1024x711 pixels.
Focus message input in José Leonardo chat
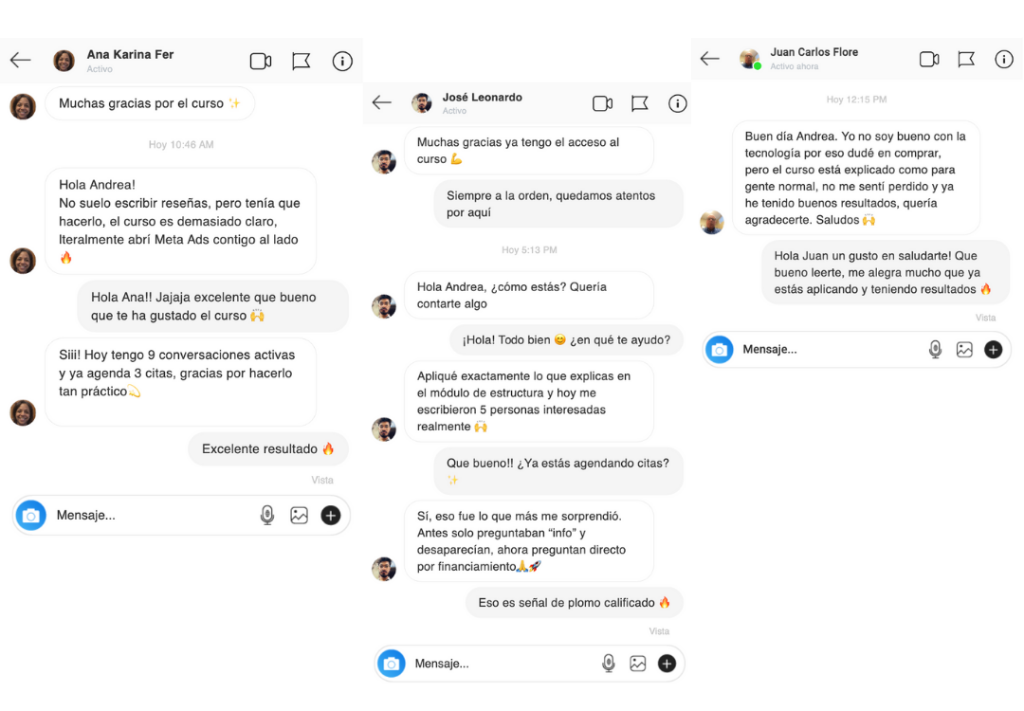click(500, 663)
